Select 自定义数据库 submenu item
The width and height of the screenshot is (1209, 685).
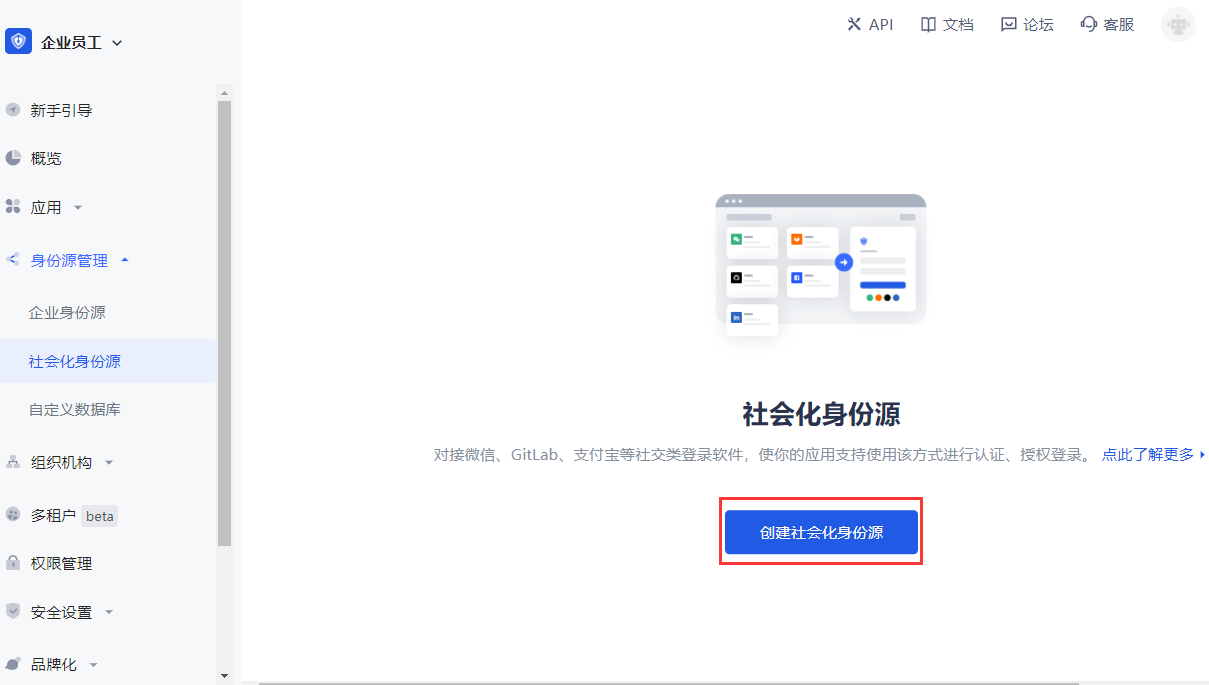coord(75,409)
